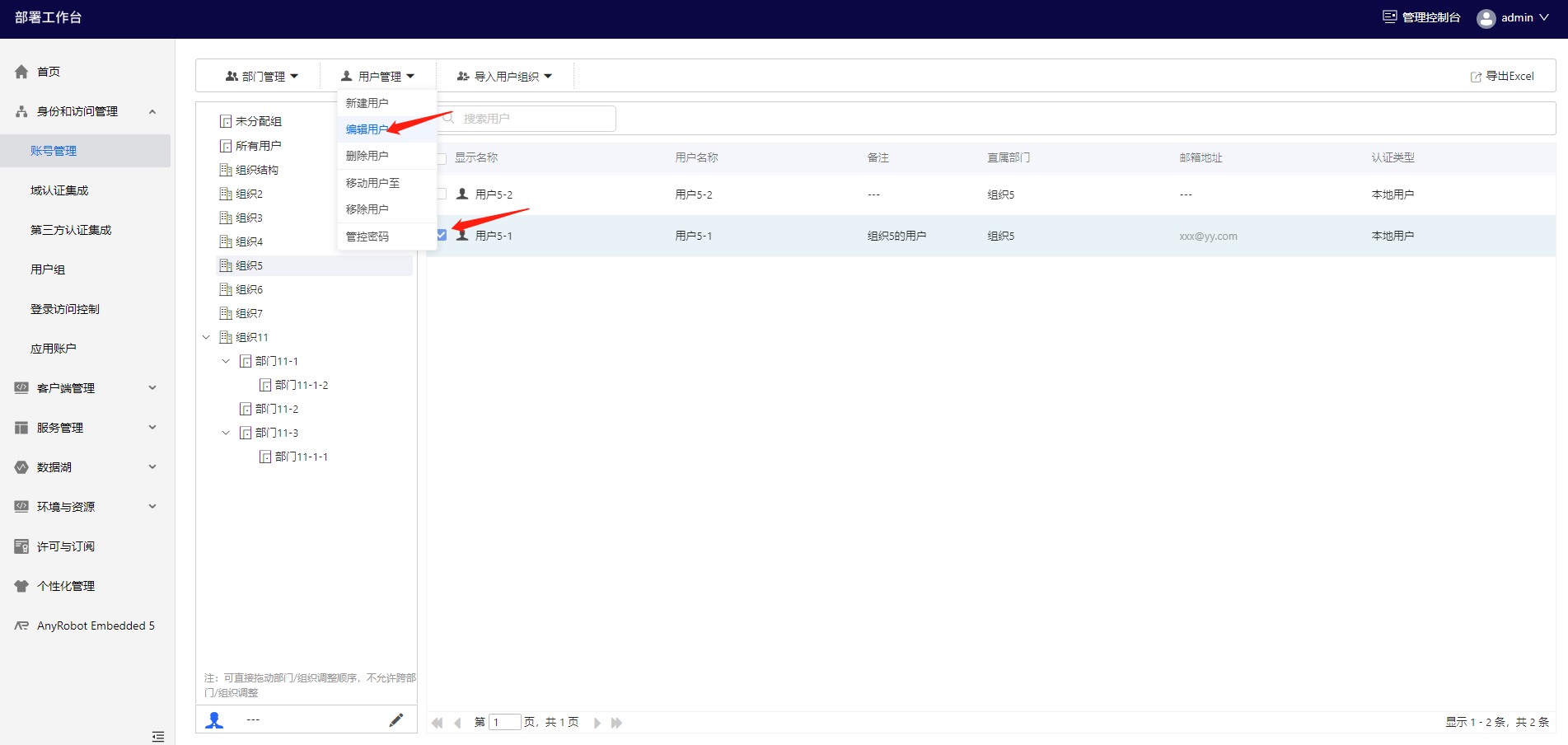Expand the 数据湖 section chevron
The image size is (1568, 745).
tap(152, 467)
